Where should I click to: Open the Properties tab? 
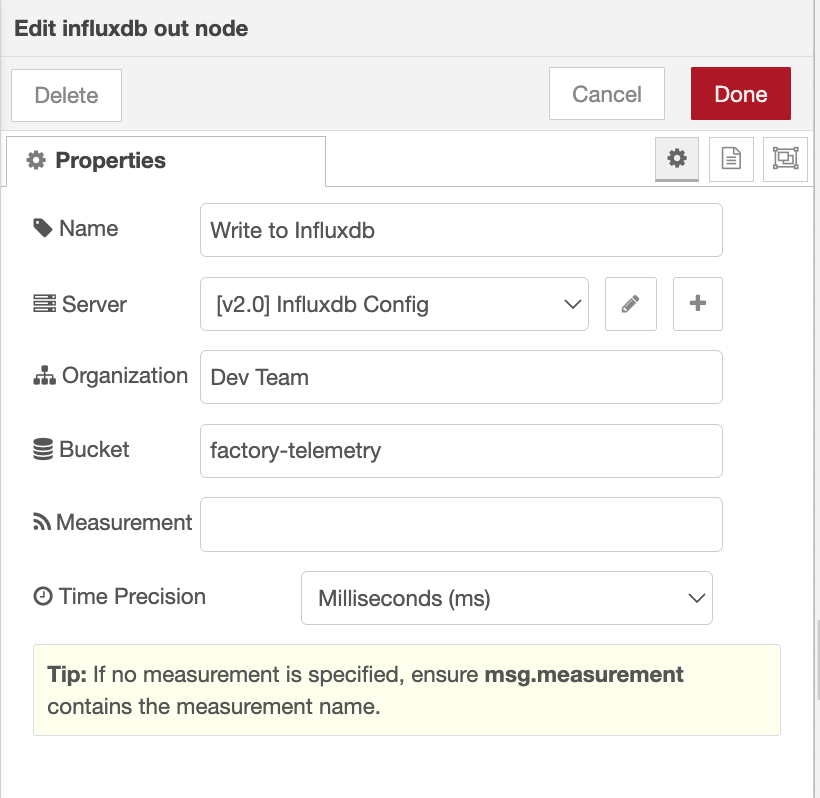[166, 161]
